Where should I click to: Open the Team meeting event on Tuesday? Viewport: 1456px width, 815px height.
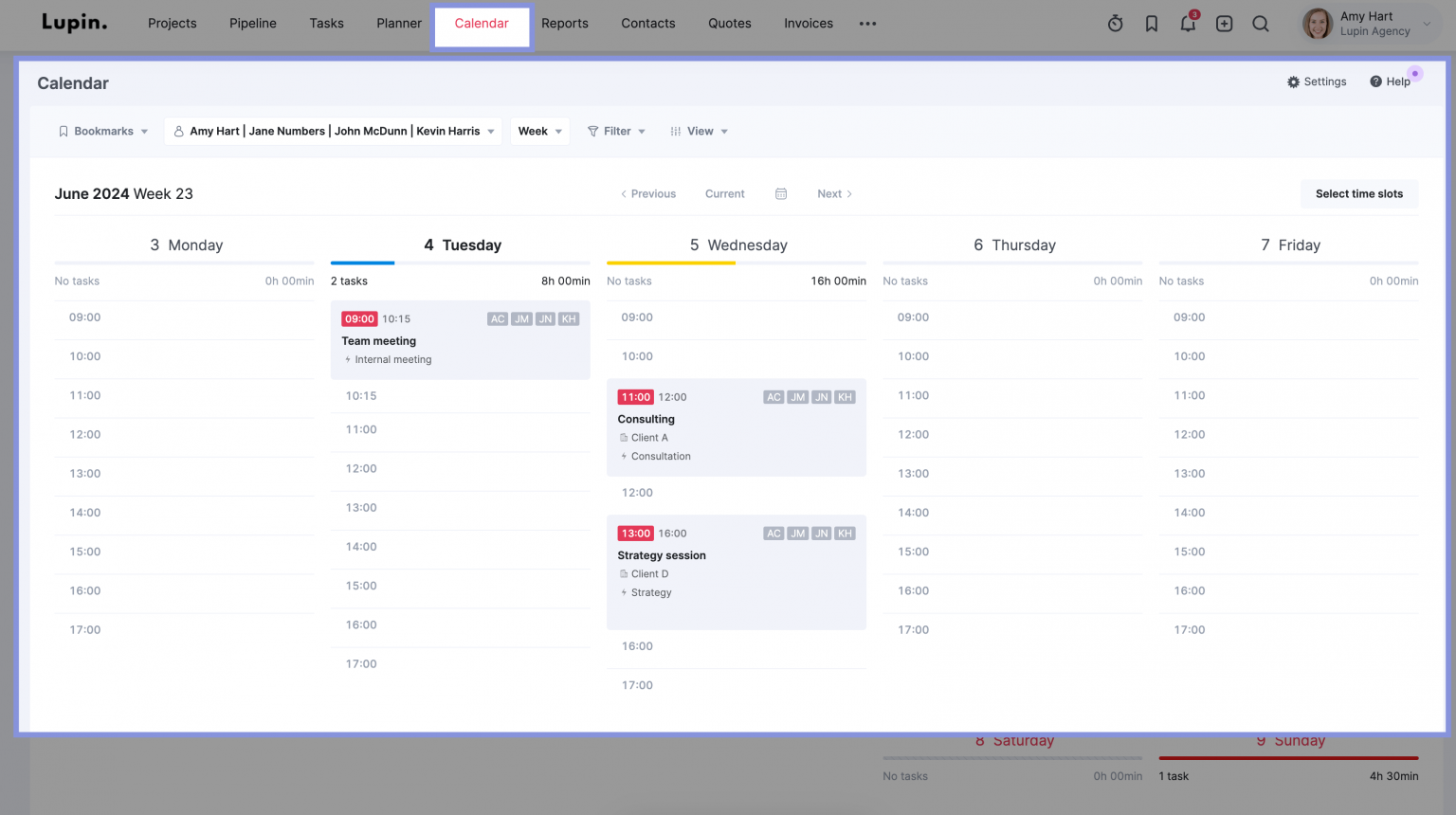pyautogui.click(x=461, y=340)
